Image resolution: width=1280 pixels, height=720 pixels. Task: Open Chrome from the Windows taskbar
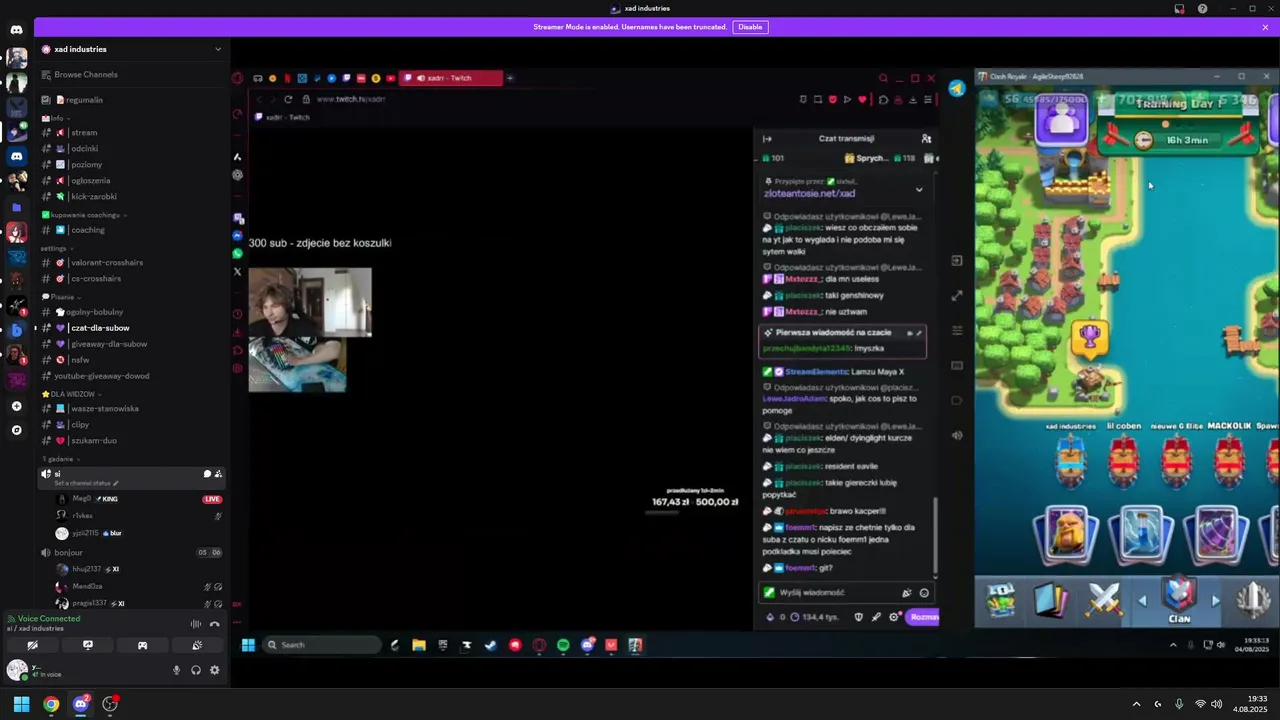[x=51, y=704]
